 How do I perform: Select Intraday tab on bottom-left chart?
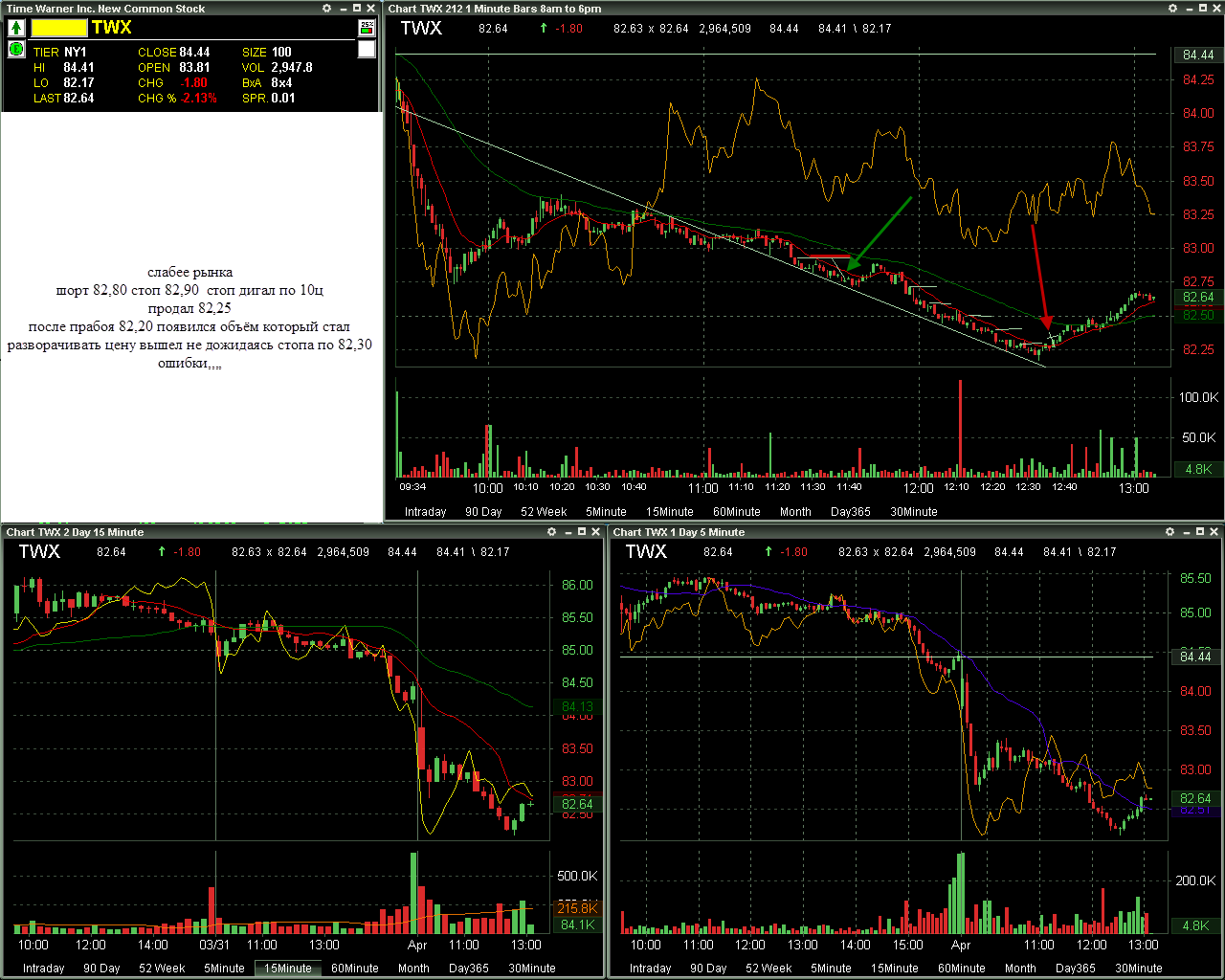(43, 969)
